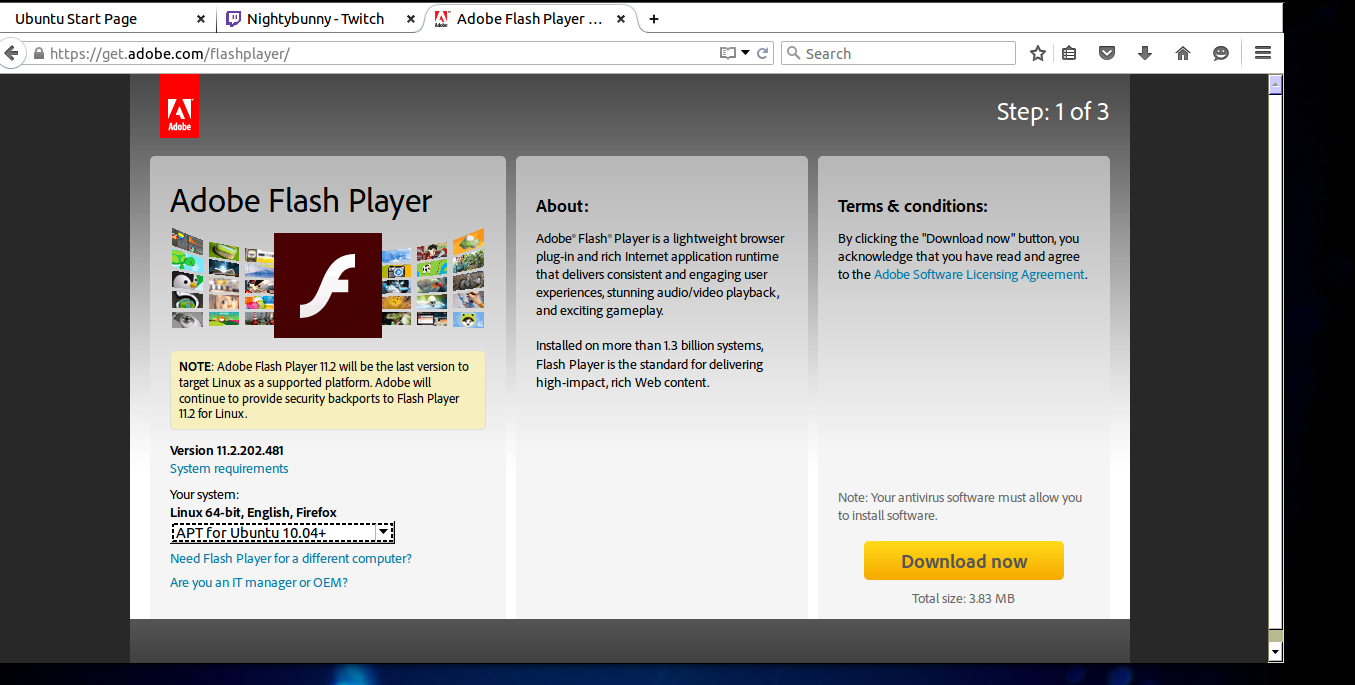1355x685 pixels.
Task: Click the Adobe Flash Player heading
Action: coord(301,201)
